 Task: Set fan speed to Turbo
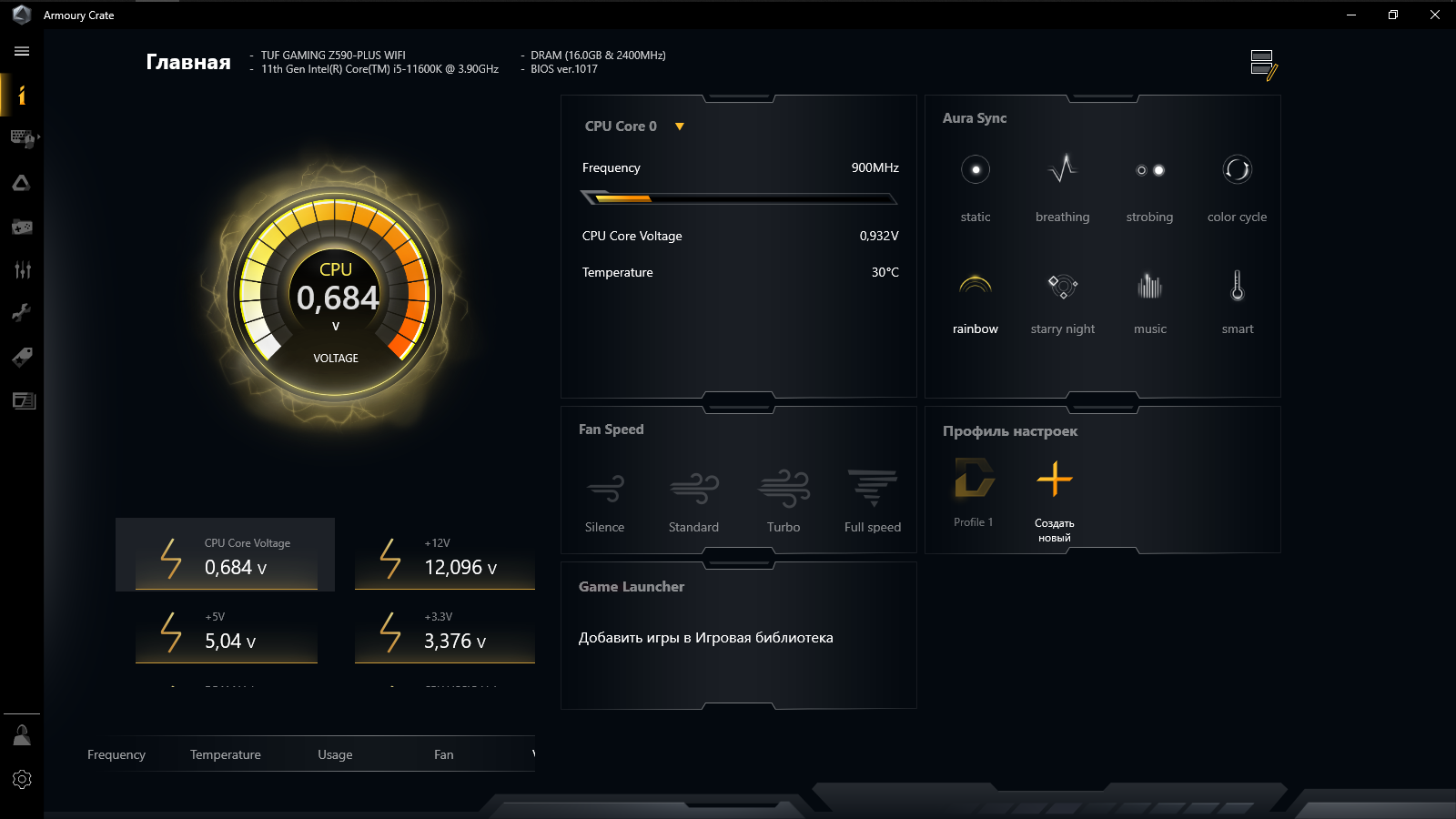click(783, 500)
